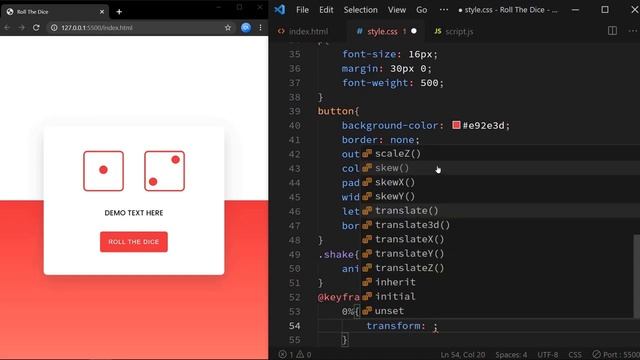Click the browser forward arrow
The height and width of the screenshot is (360, 640).
[22, 28]
